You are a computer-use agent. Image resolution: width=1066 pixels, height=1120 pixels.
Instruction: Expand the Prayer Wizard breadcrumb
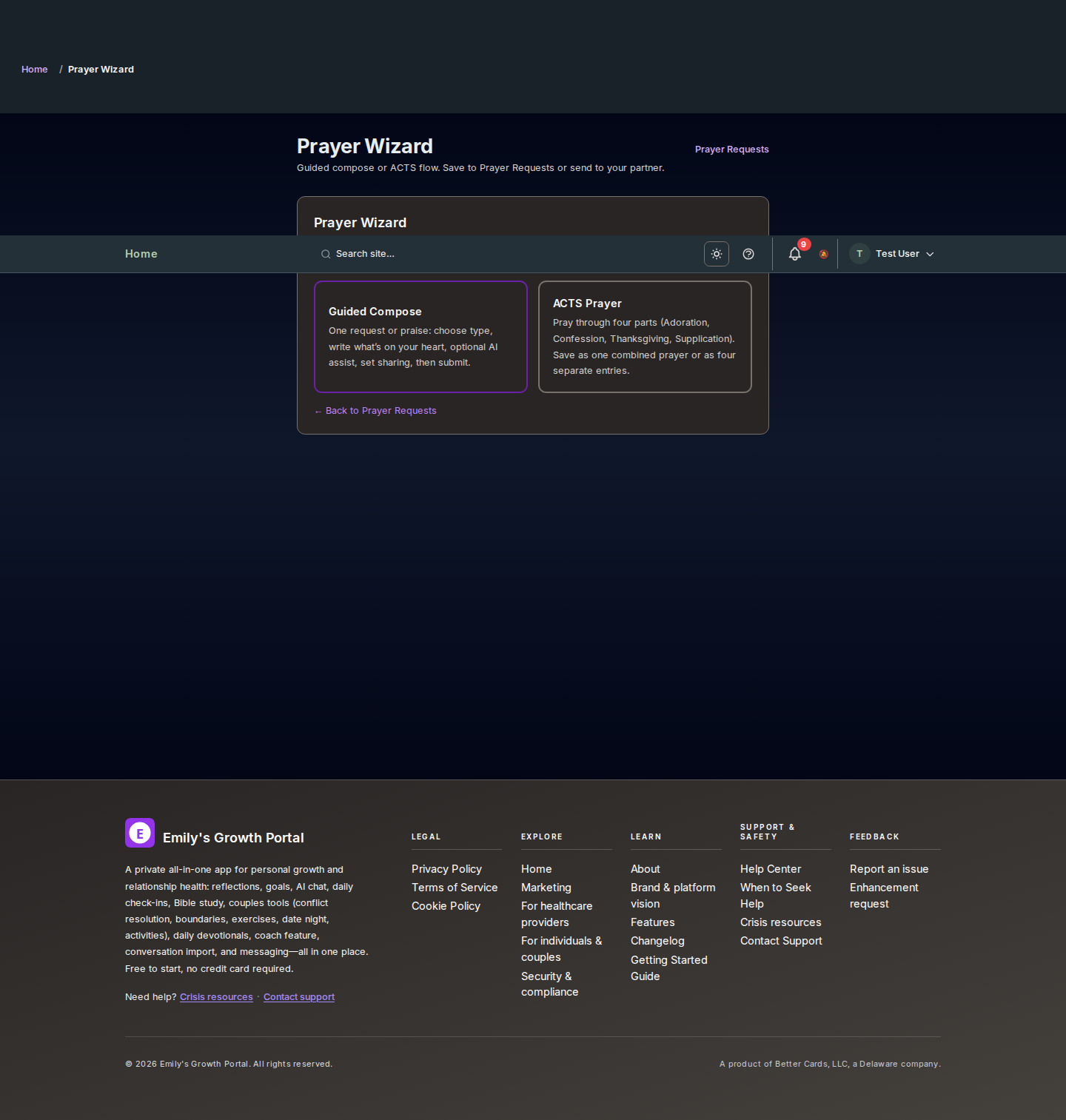pyautogui.click(x=101, y=69)
